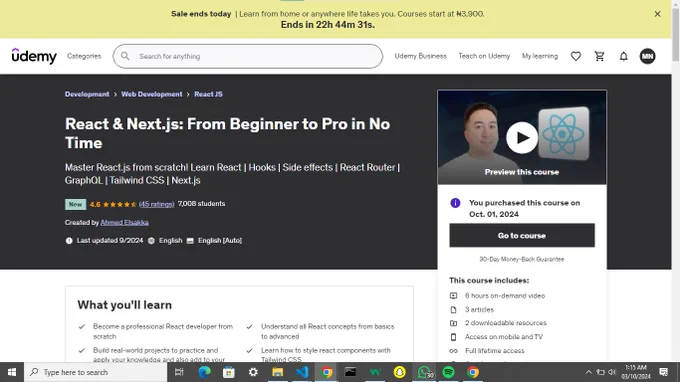Launch Microsoft Edge from taskbar
The height and width of the screenshot is (382, 680).
204,372
